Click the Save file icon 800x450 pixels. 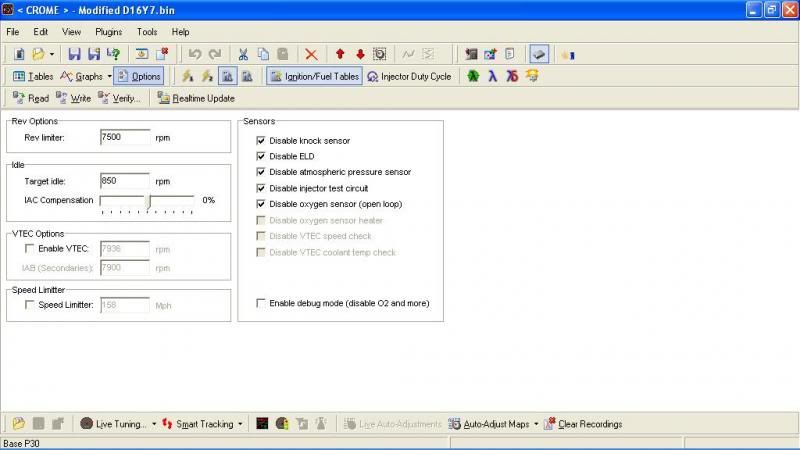tap(74, 54)
